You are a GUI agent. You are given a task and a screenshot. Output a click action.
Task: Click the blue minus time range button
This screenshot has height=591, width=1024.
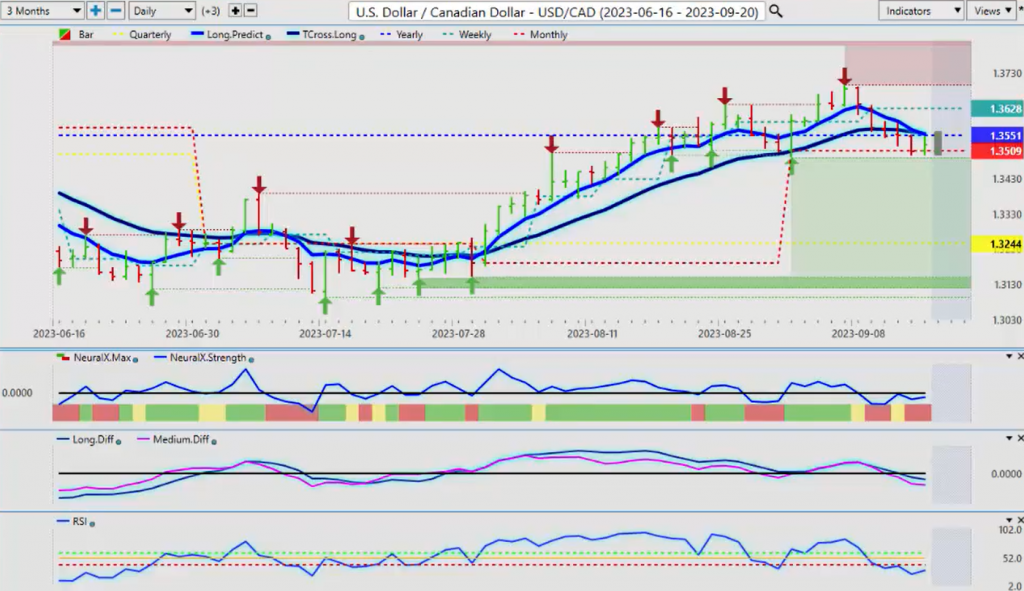click(x=116, y=11)
